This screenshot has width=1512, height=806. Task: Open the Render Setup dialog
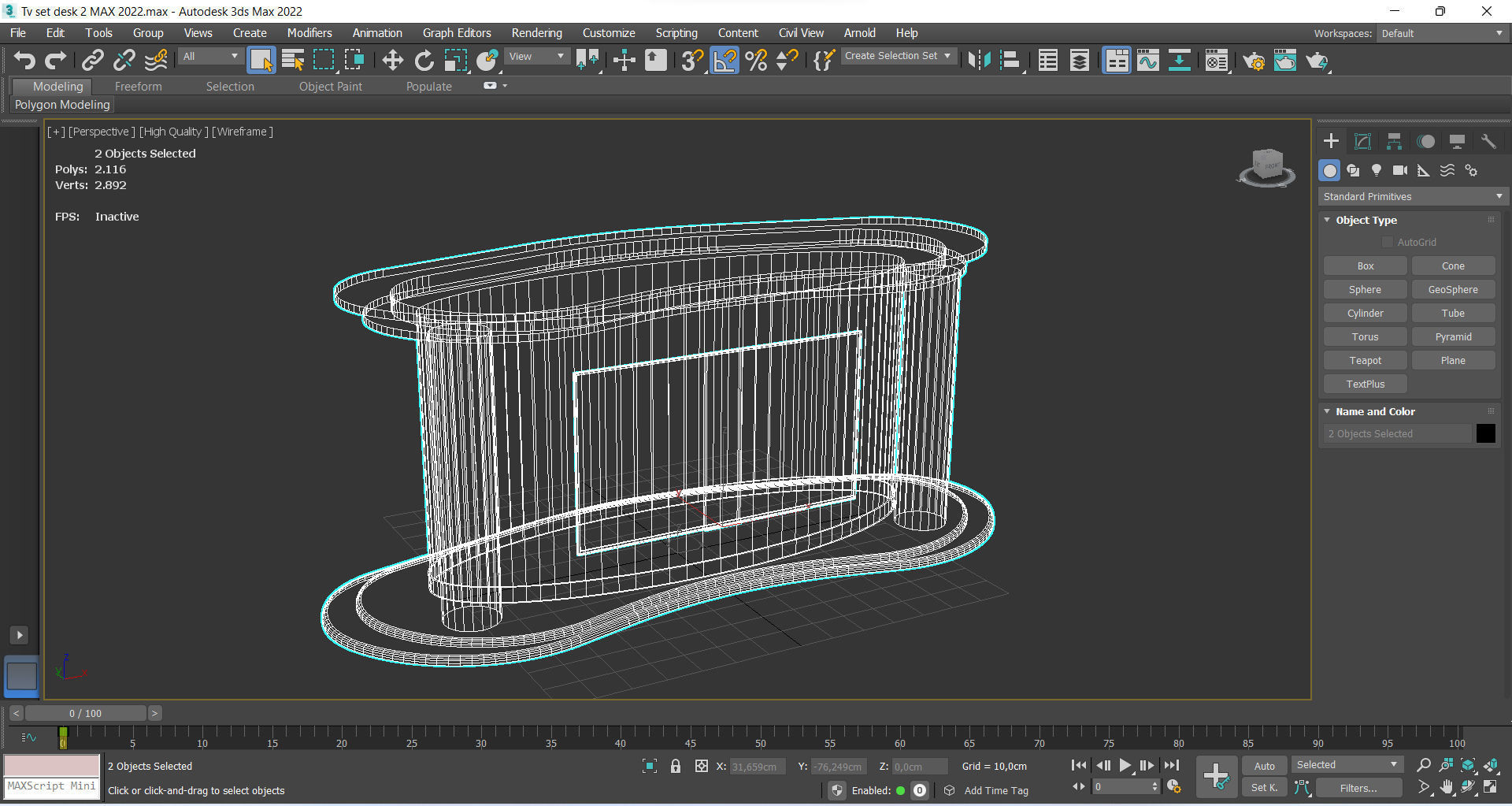[1254, 61]
